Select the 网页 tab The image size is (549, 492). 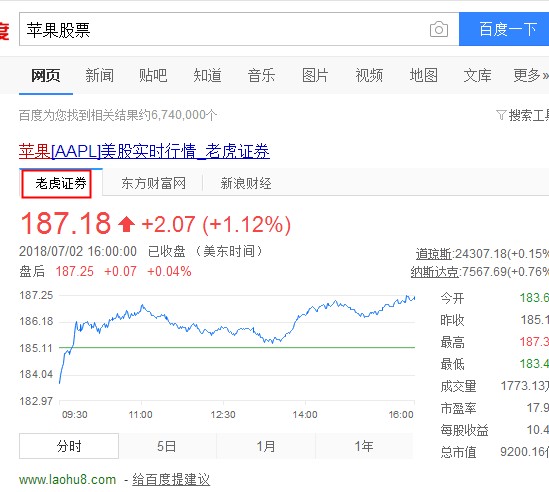(46, 75)
